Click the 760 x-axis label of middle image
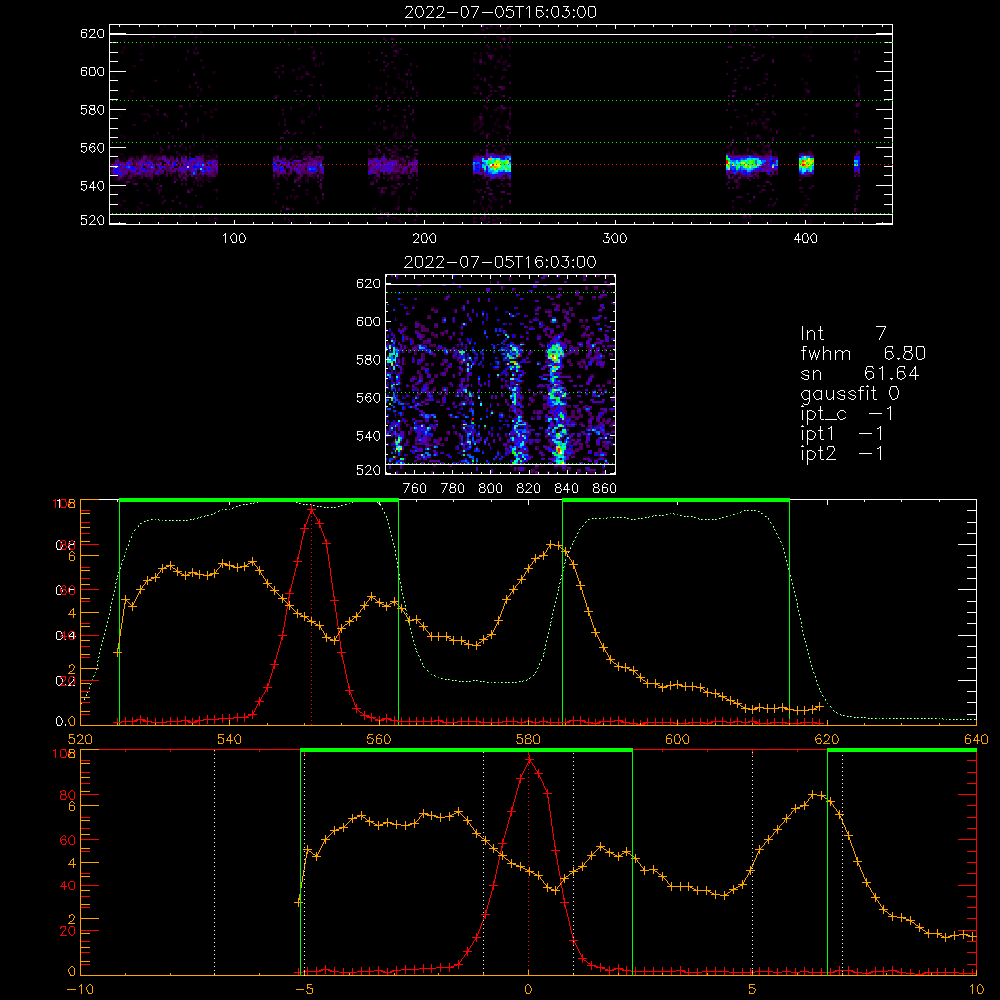The image size is (1000, 1000). [415, 489]
